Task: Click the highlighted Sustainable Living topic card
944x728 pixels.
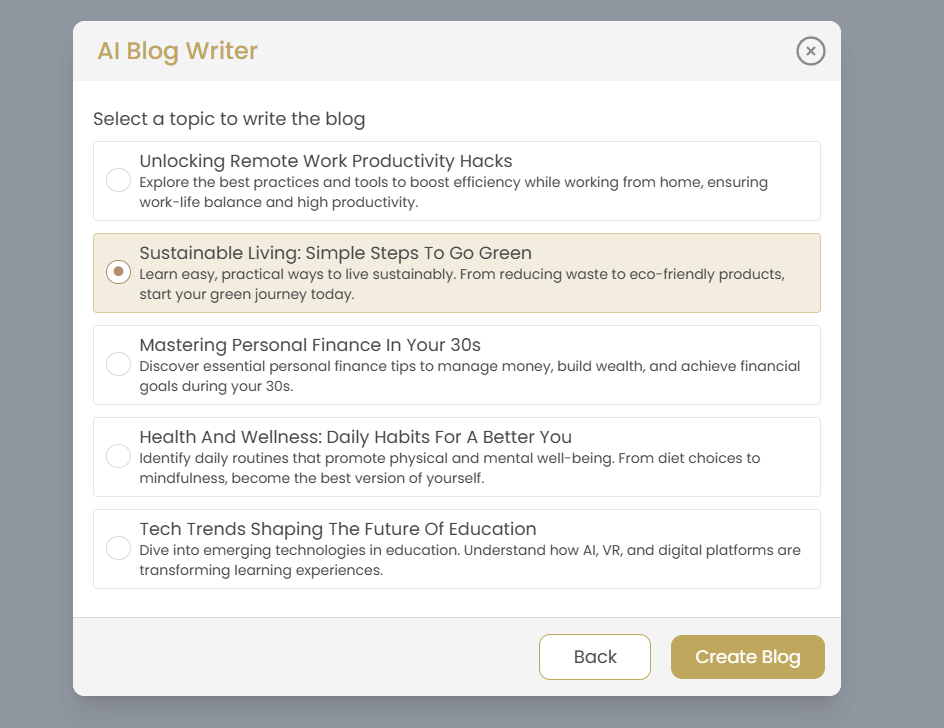Action: 456,272
